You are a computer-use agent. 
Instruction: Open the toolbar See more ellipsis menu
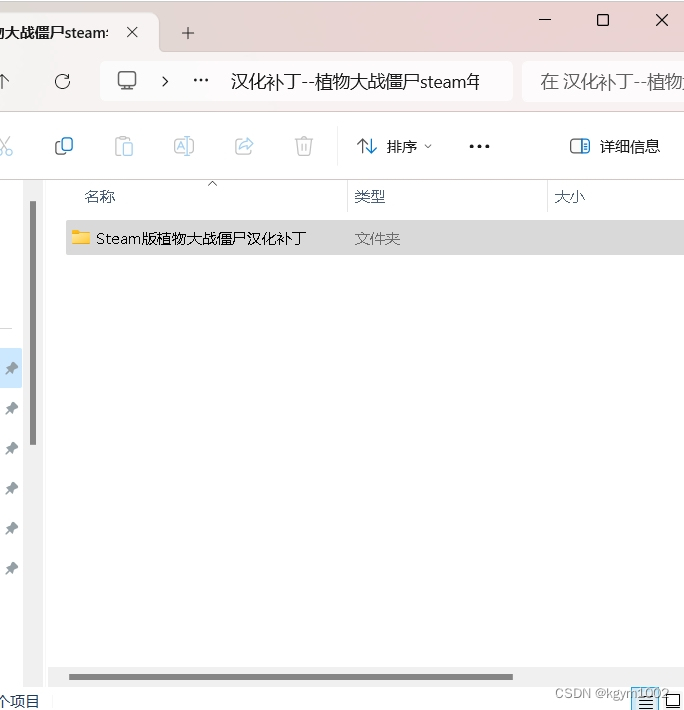coord(479,146)
